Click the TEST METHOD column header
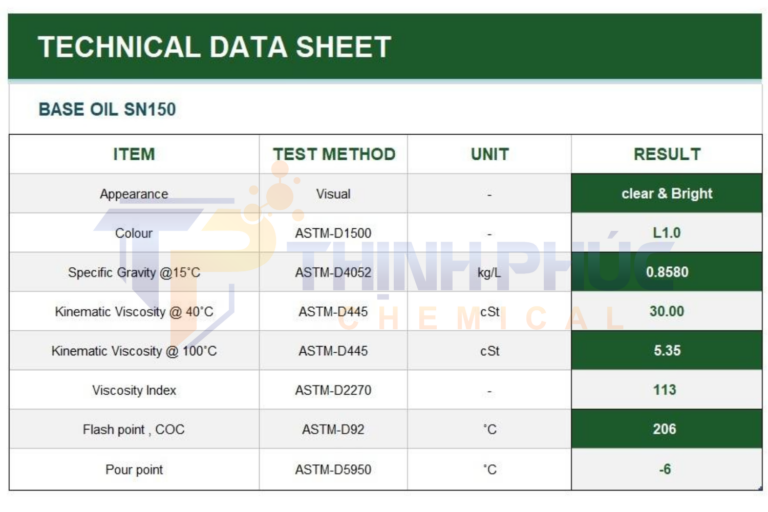The height and width of the screenshot is (512, 768). click(x=334, y=154)
